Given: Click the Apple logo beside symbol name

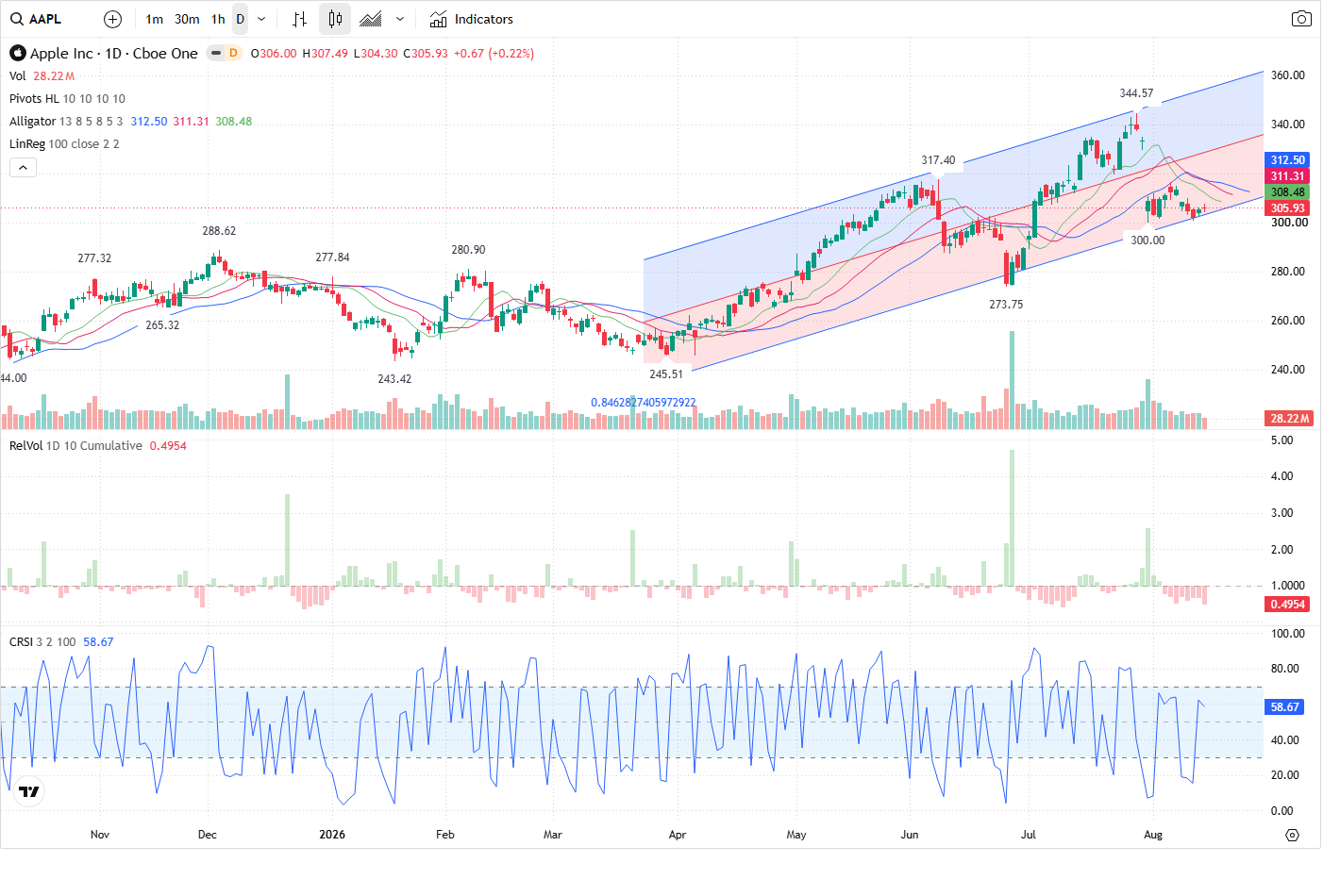Looking at the screenshot, I should point(17,54).
